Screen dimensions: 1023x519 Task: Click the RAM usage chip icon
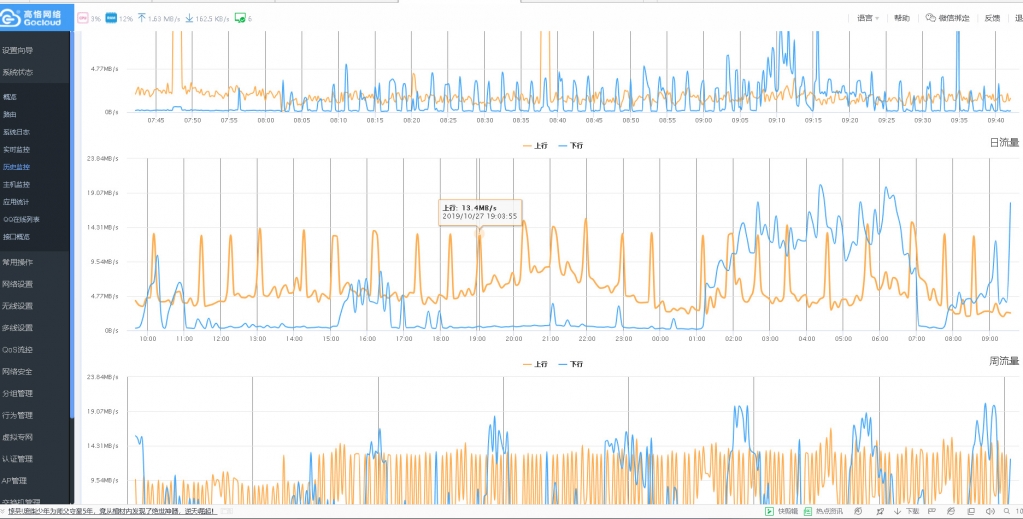pos(111,18)
